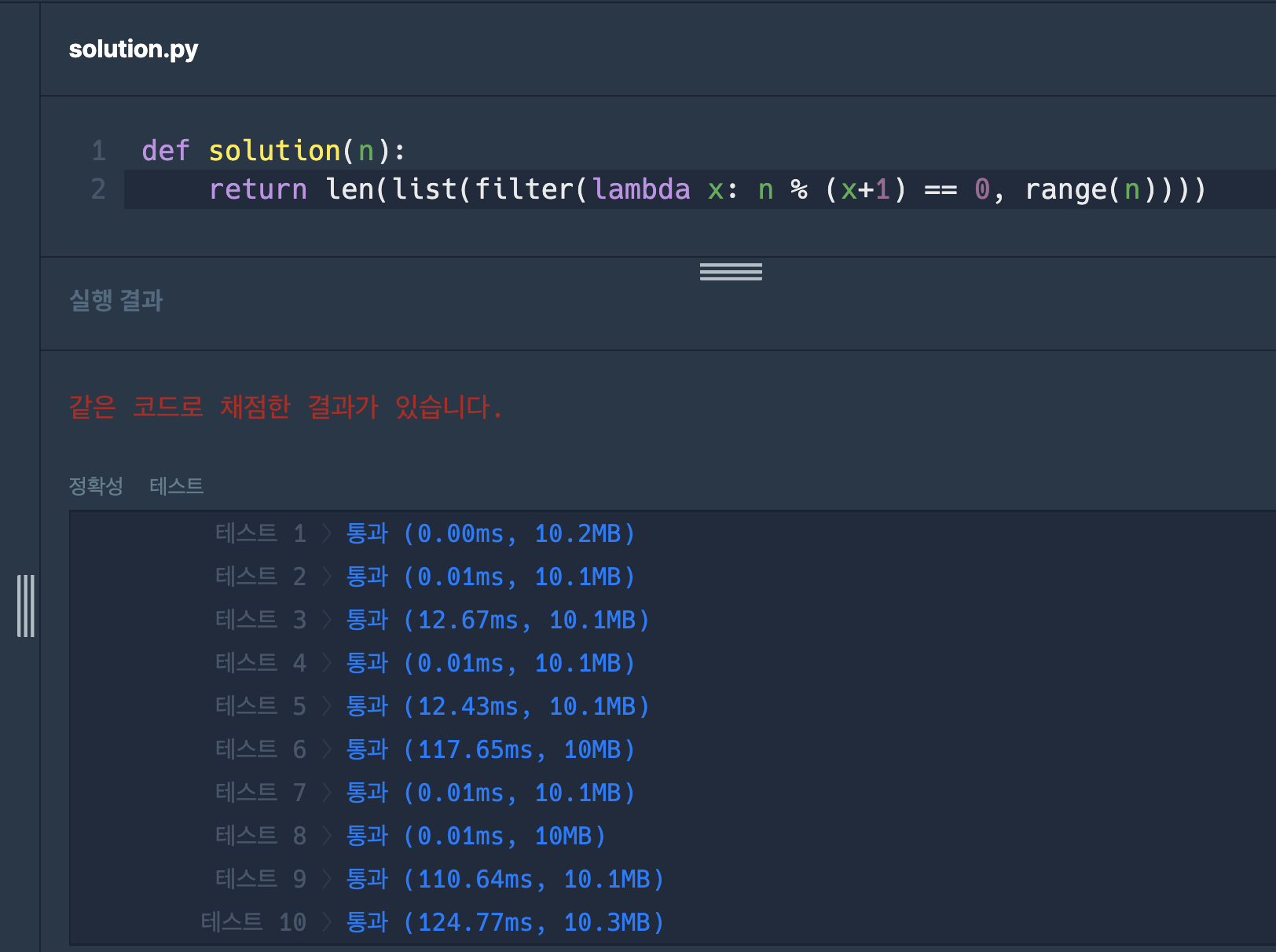Select the solution.py file tab
The height and width of the screenshot is (952, 1276).
[134, 49]
